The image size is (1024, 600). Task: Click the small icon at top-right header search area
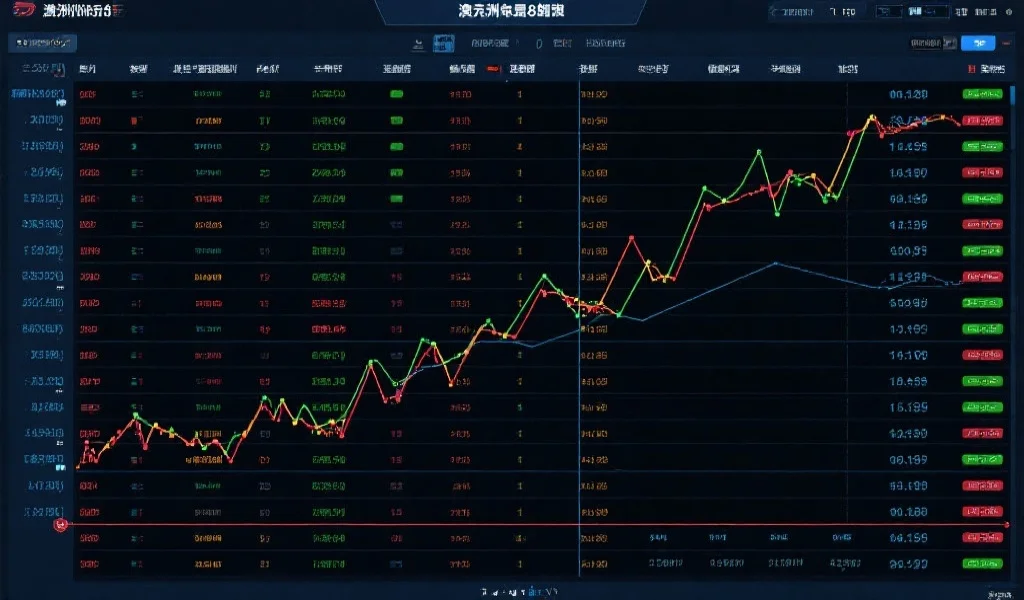click(773, 13)
